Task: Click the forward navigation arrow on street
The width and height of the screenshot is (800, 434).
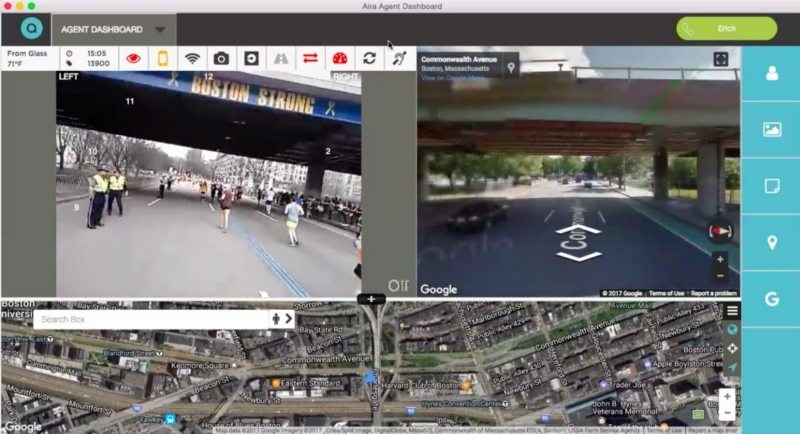Action: [578, 230]
